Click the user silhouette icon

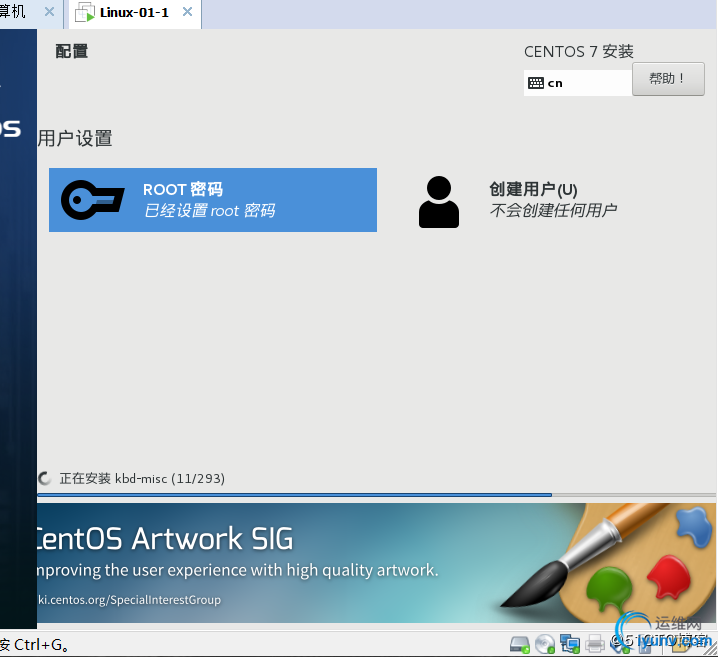[x=439, y=202]
